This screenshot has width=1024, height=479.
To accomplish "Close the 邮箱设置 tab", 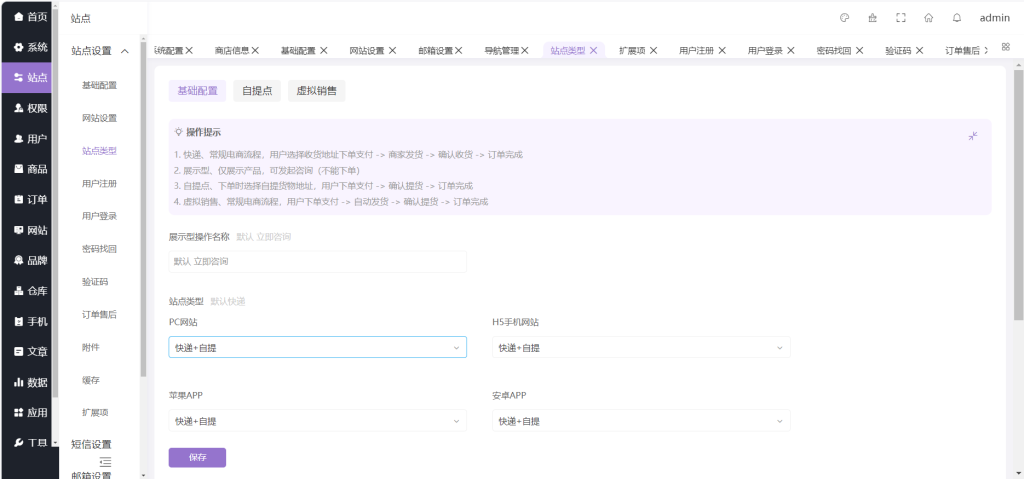I will pyautogui.click(x=458, y=50).
